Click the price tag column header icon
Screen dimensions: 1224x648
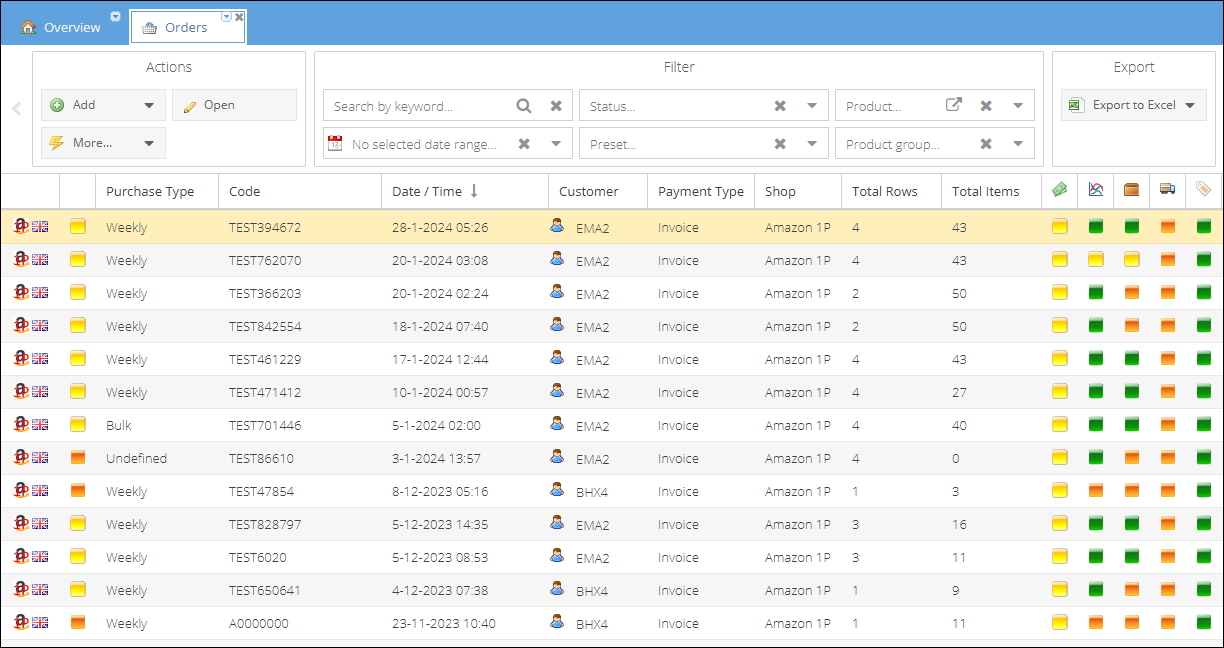pyautogui.click(x=1203, y=189)
